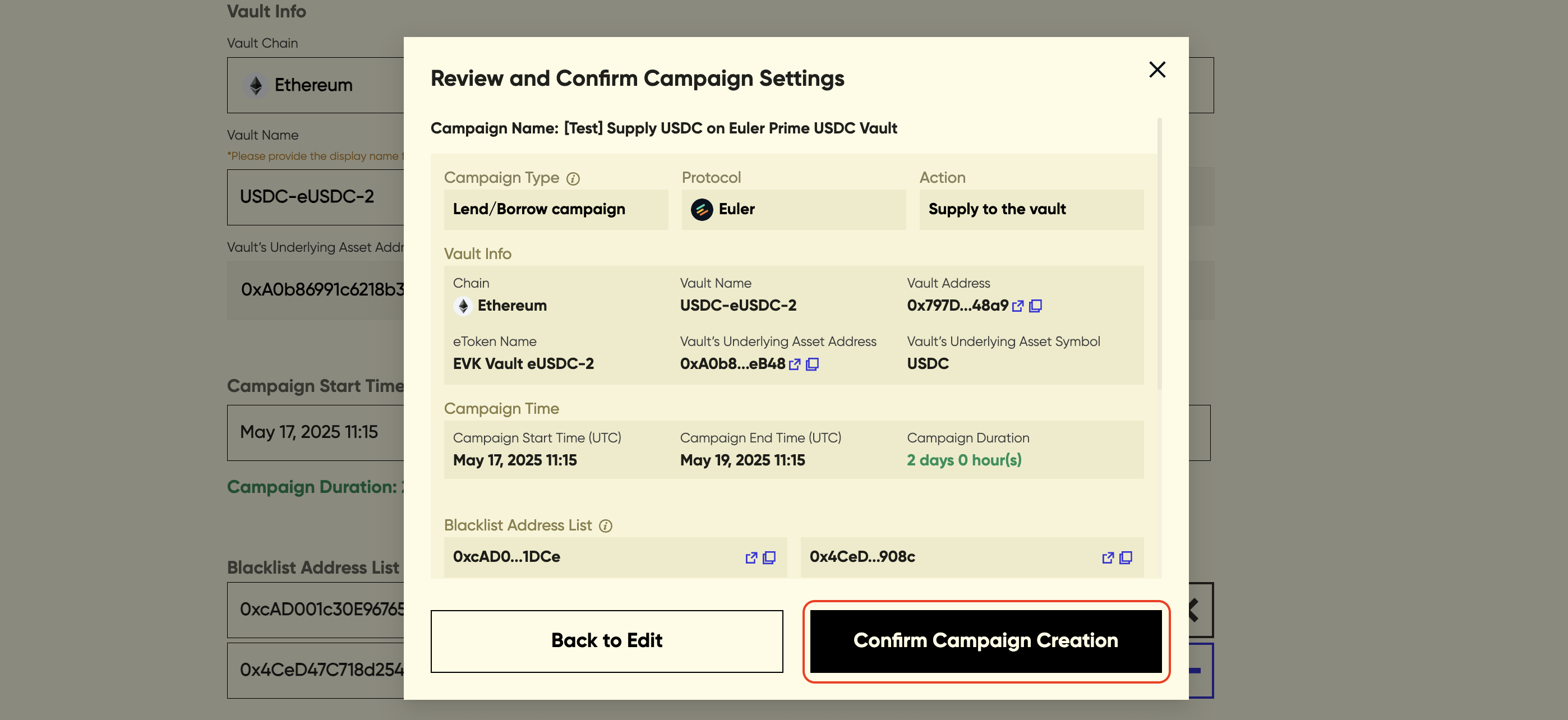Viewport: 1568px width, 720px height.
Task: Click the Campaign Start Time field
Action: tap(315, 432)
